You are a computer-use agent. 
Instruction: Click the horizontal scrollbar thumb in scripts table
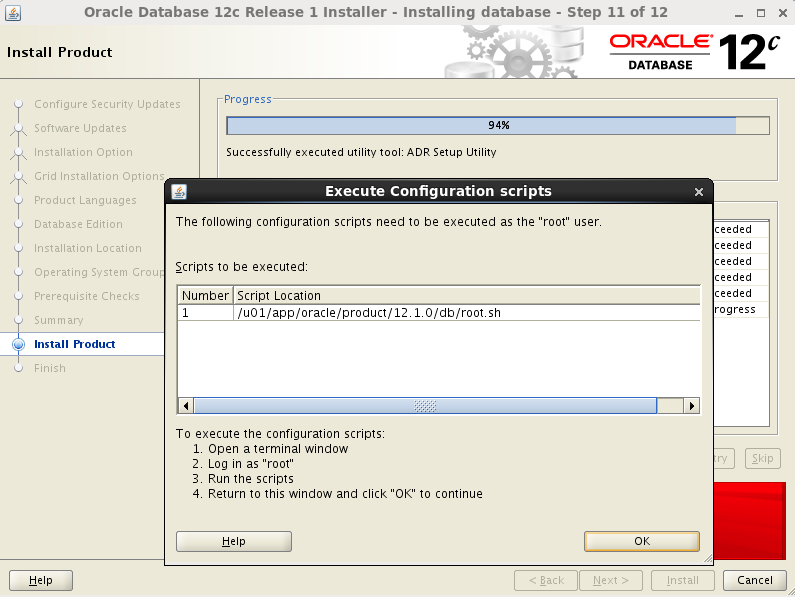[425, 406]
